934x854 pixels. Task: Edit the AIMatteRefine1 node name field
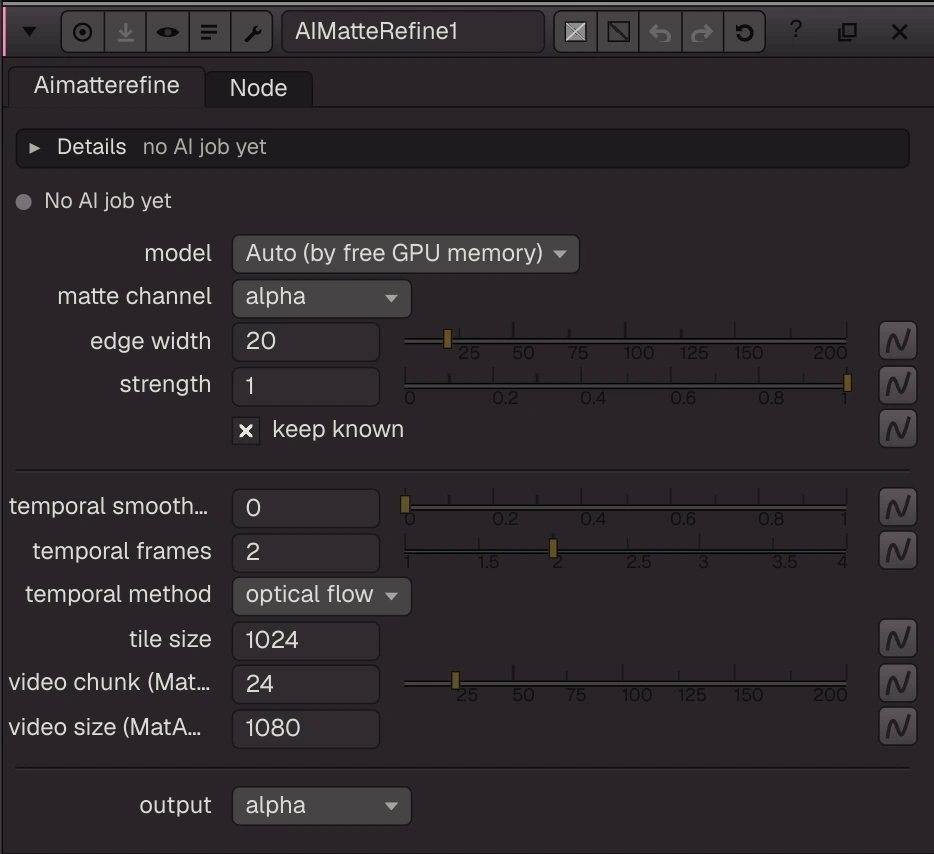pos(413,32)
